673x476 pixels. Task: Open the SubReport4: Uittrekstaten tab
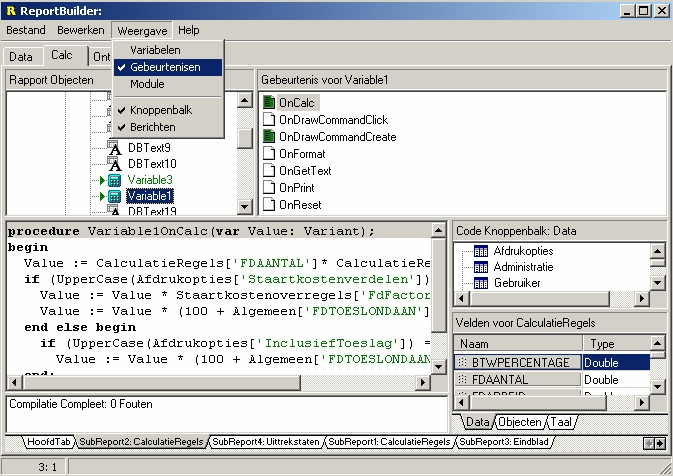pos(266,442)
